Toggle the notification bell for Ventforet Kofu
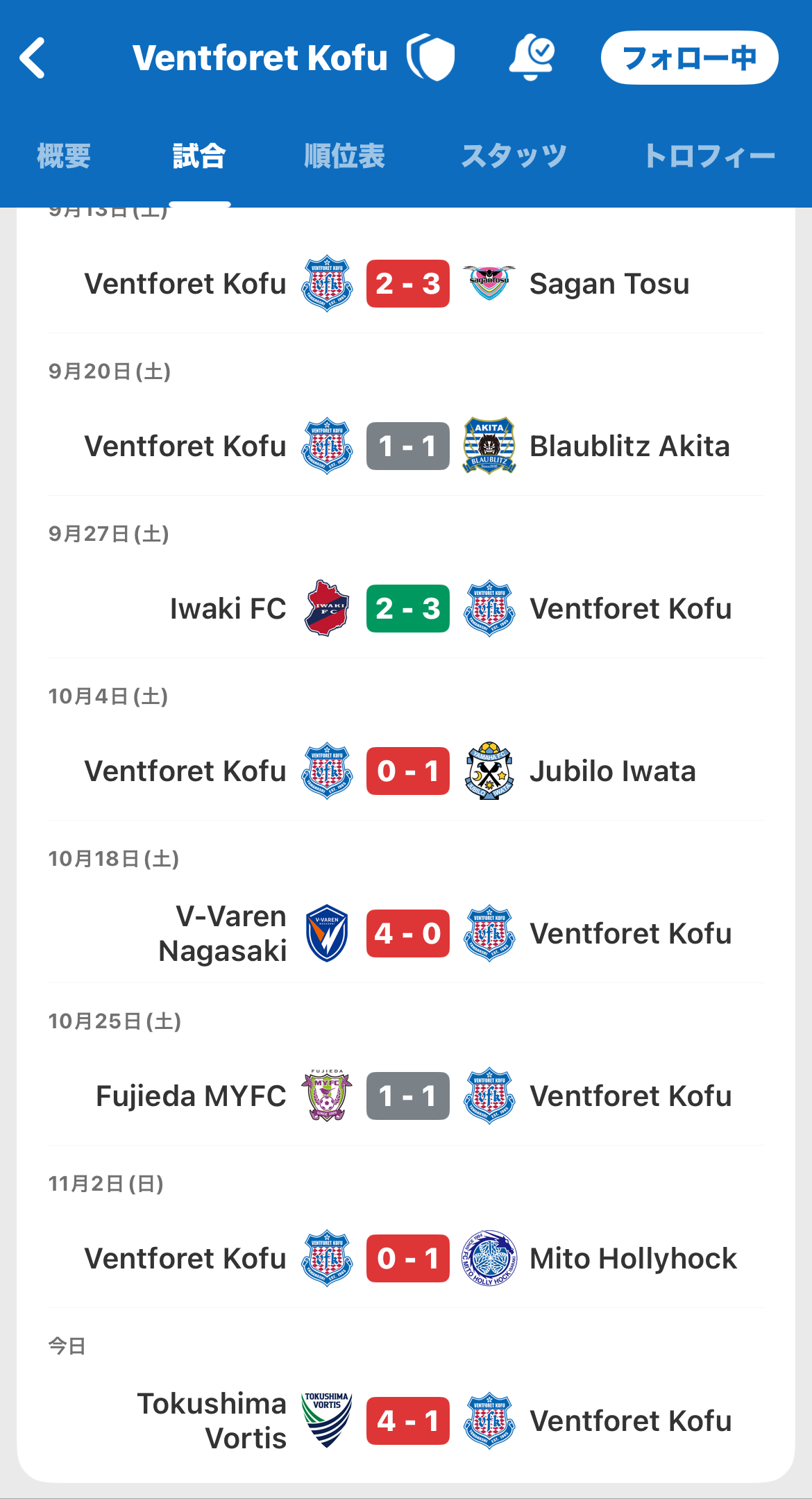 [x=532, y=57]
